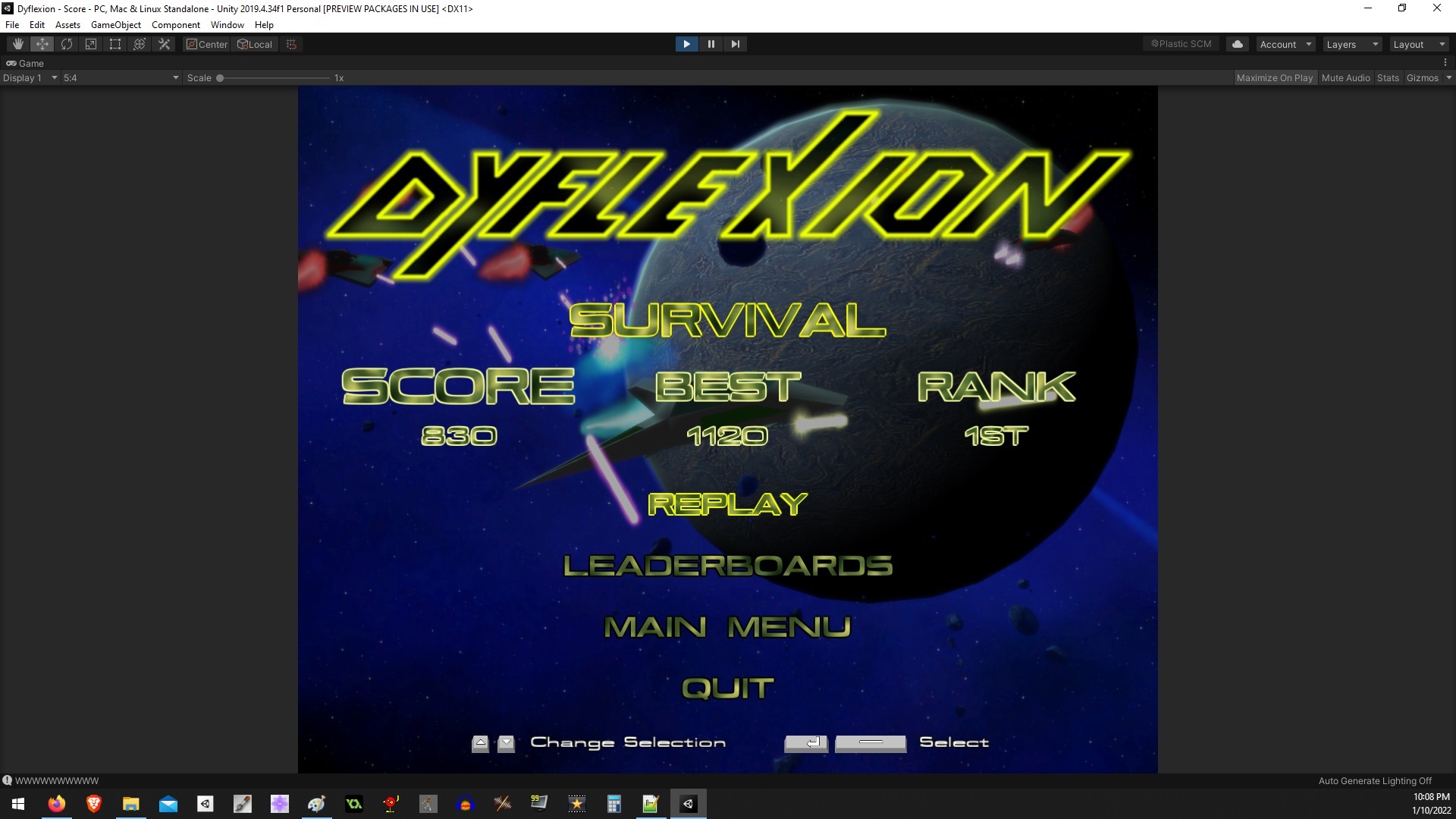Open the Layout dropdown

(x=1419, y=44)
